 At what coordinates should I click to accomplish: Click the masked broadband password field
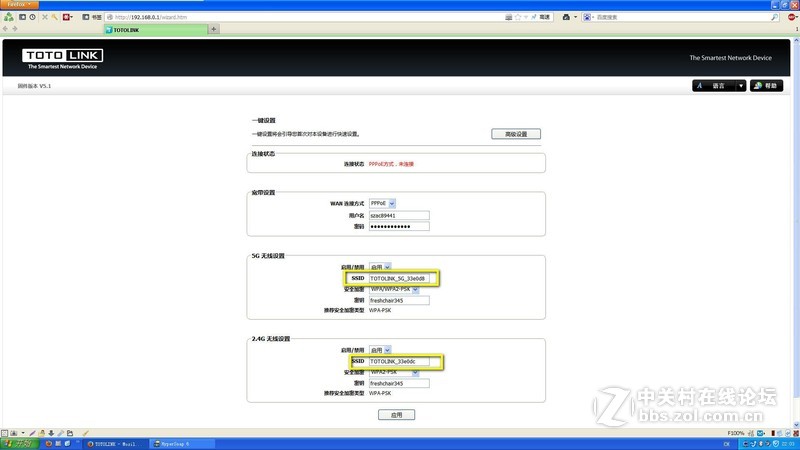(399, 226)
